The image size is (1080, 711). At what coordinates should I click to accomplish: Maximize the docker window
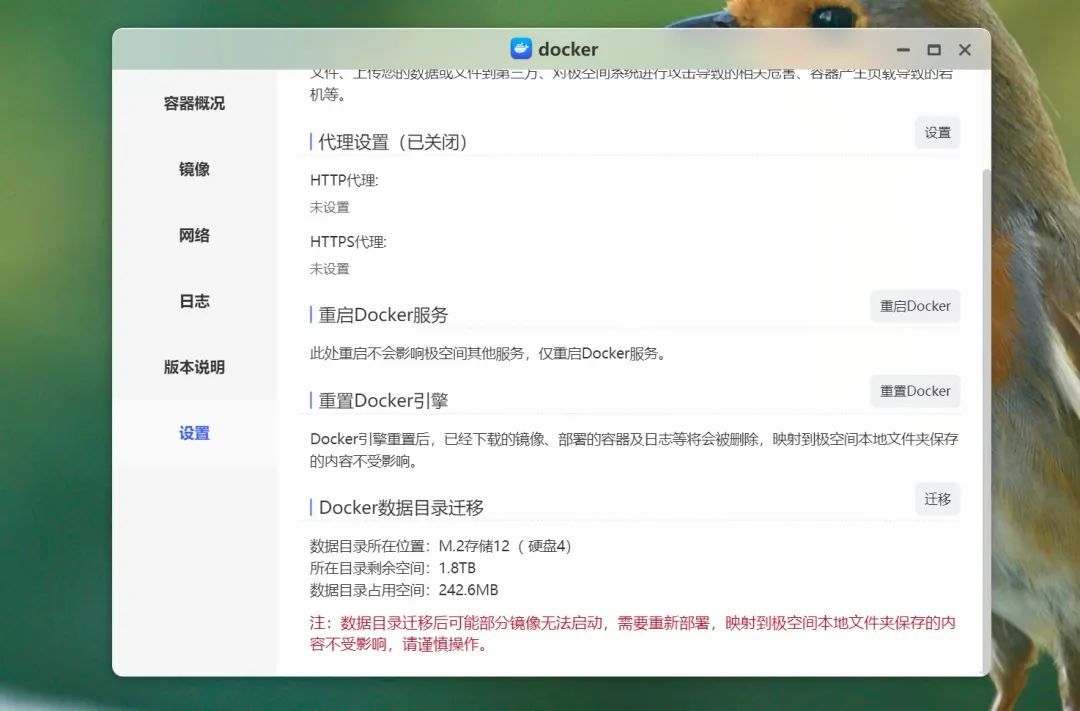point(934,50)
